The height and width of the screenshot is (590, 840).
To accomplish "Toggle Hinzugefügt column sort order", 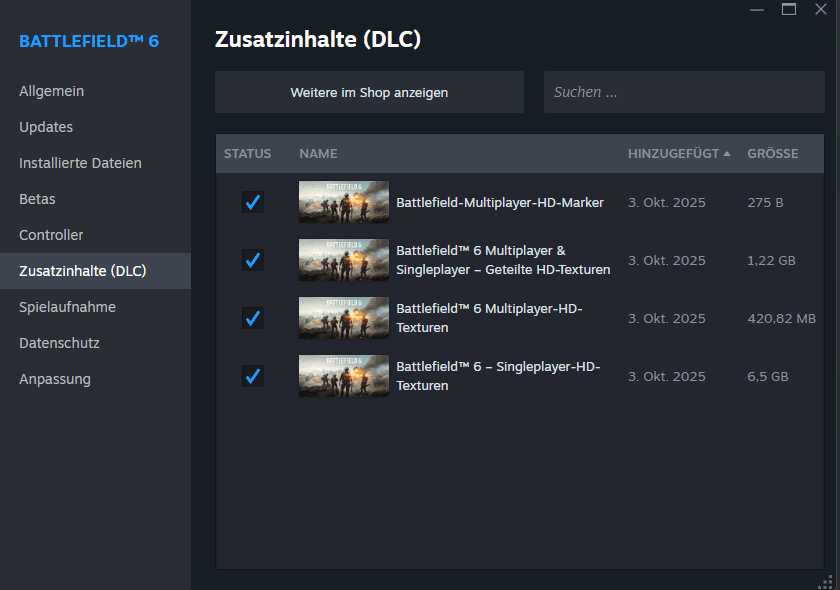I will click(679, 154).
